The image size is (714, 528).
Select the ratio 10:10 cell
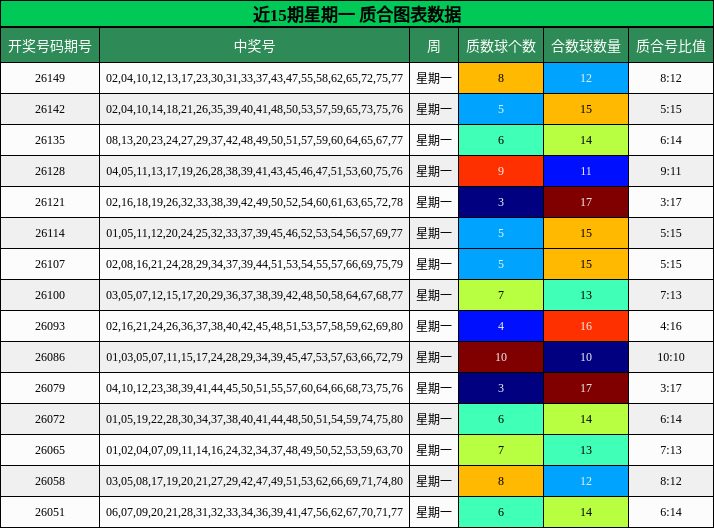pyautogui.click(x=671, y=356)
